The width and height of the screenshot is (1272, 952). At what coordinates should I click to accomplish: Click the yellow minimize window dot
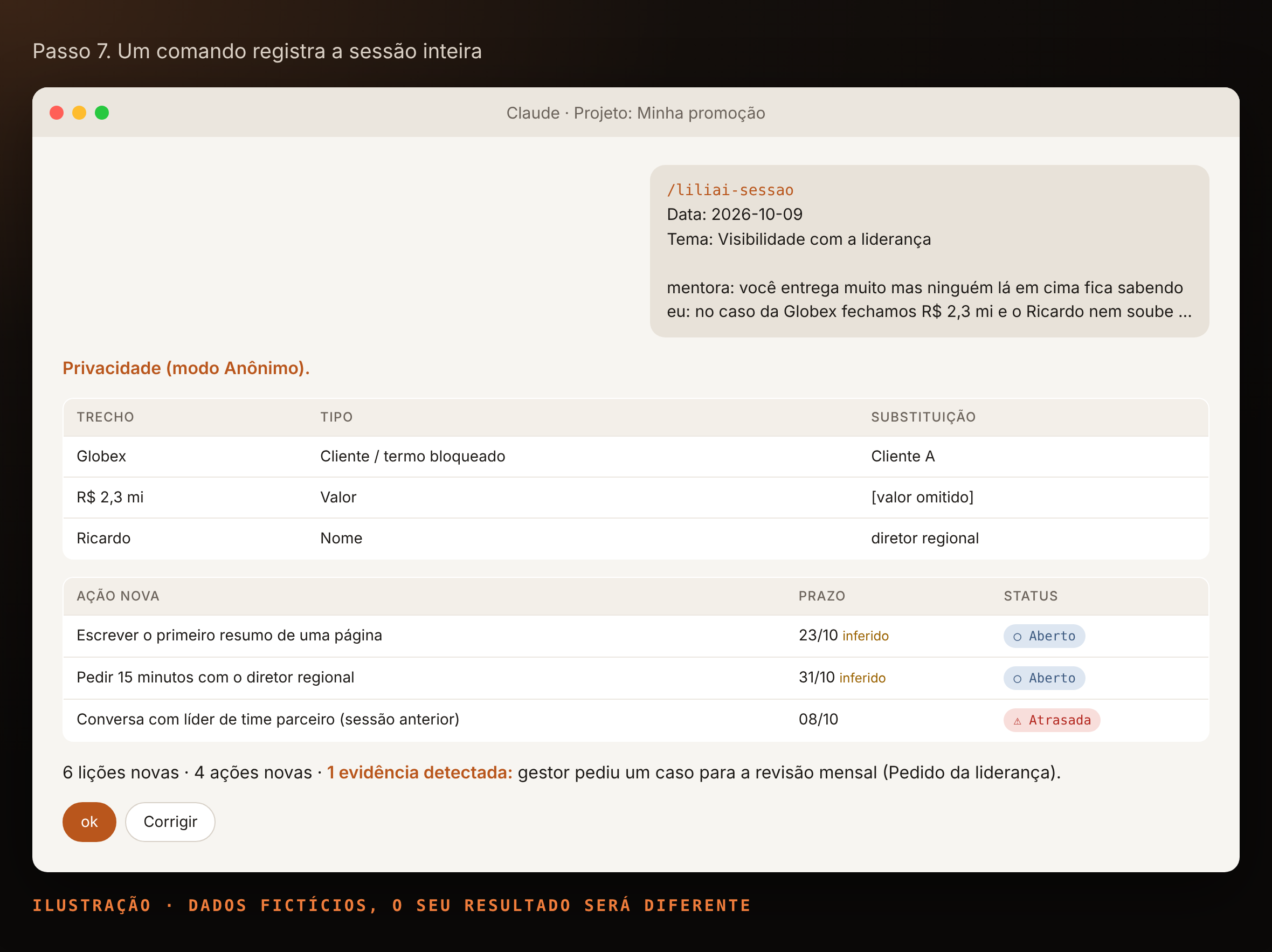[x=79, y=113]
